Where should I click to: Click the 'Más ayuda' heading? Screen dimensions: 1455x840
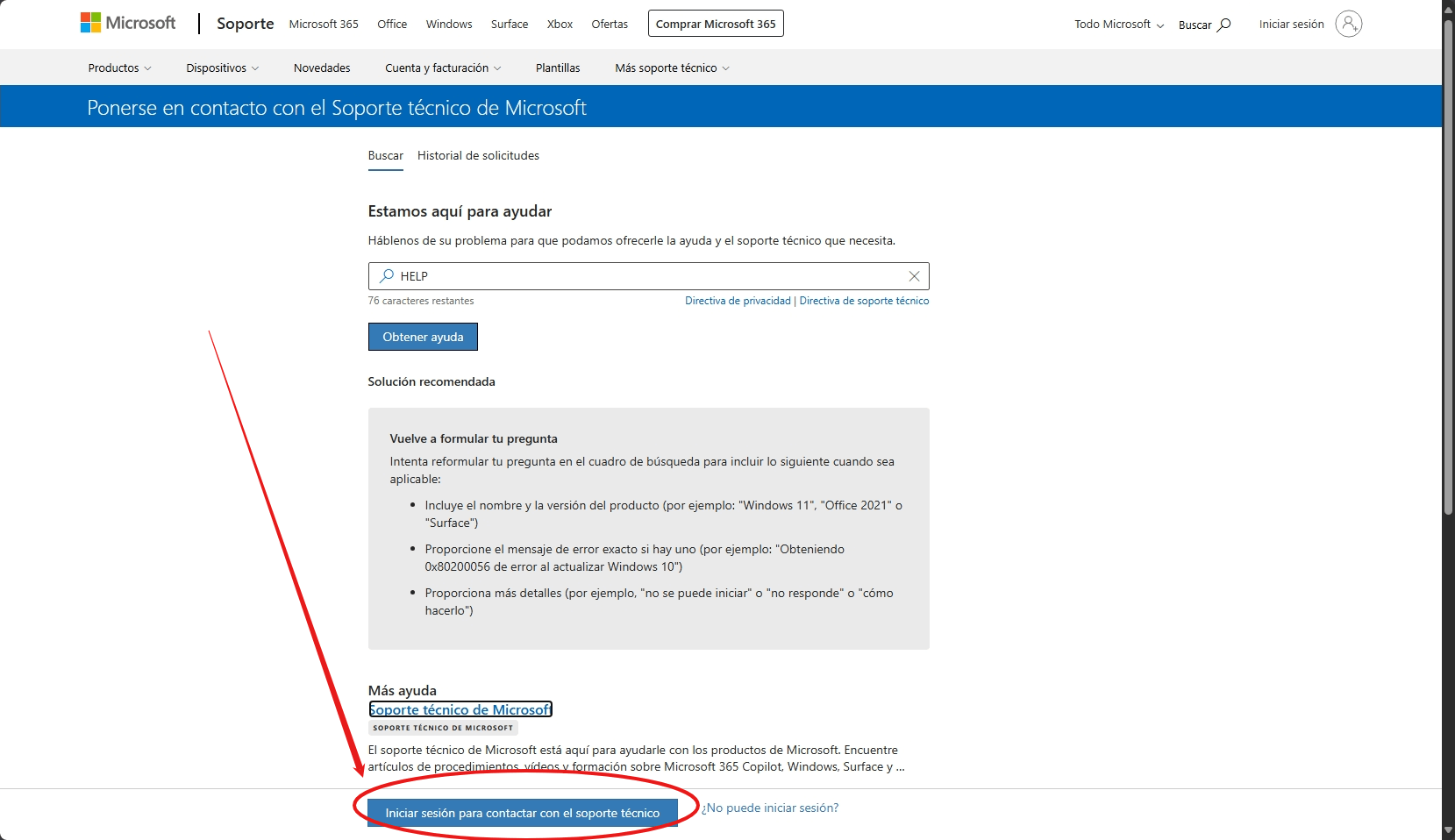click(x=402, y=690)
